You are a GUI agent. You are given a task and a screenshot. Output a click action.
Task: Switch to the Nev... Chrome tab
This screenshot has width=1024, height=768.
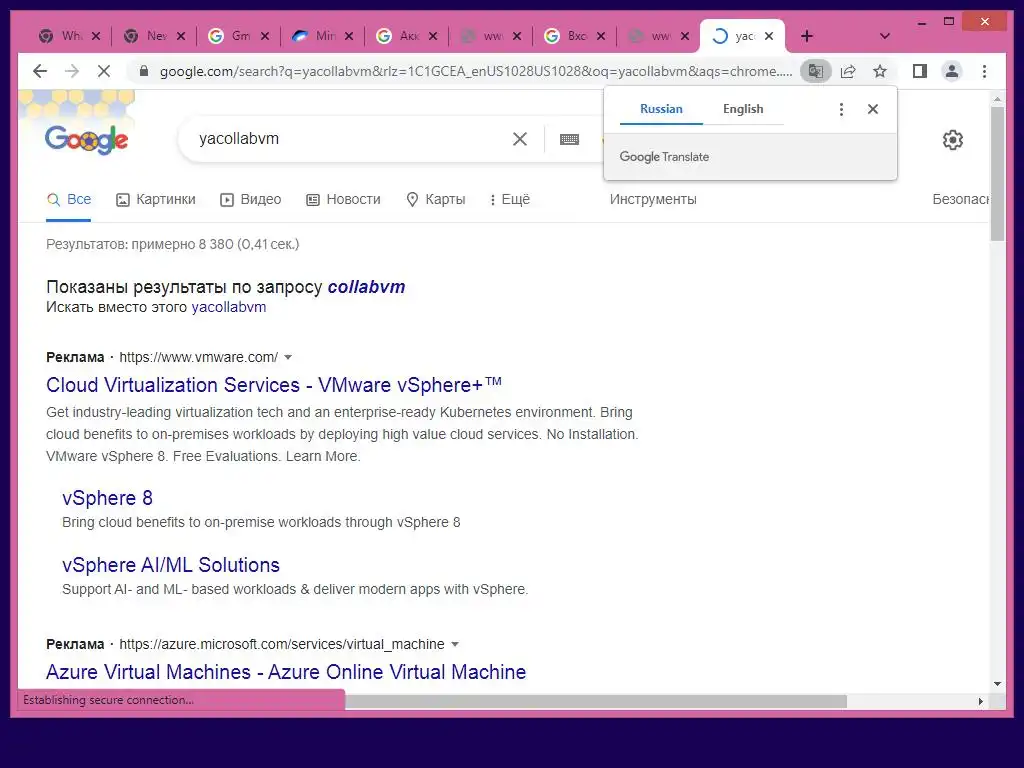147,36
